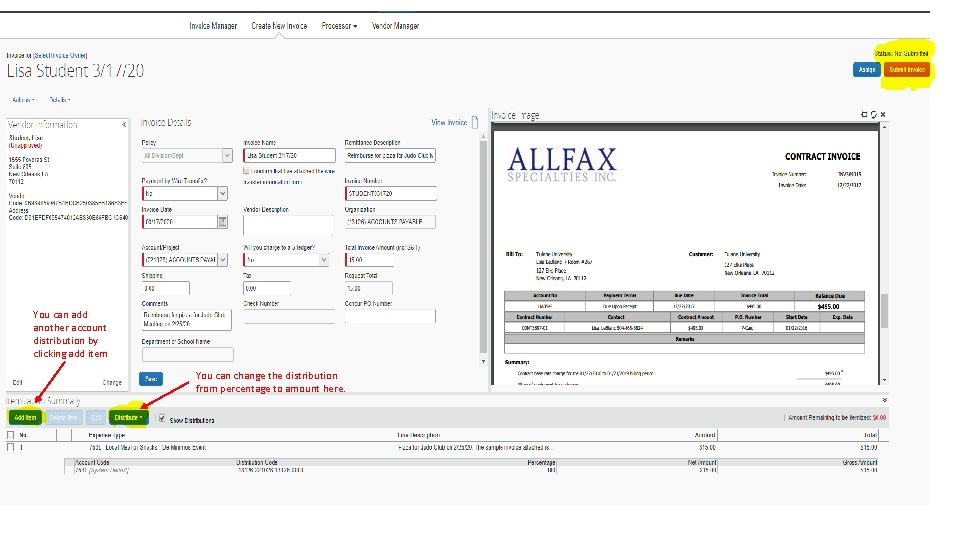Click the ALLFAX invoice image preview

pyautogui.click(x=686, y=257)
